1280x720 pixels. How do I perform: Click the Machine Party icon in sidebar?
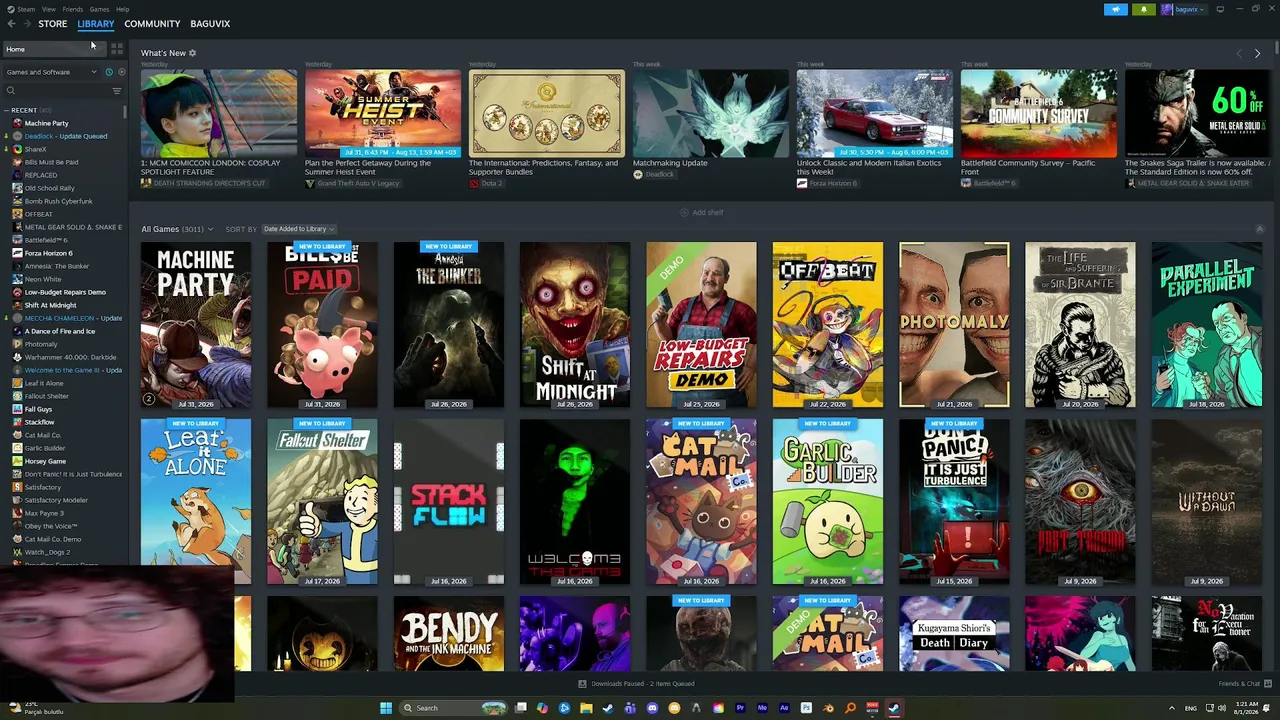point(17,123)
